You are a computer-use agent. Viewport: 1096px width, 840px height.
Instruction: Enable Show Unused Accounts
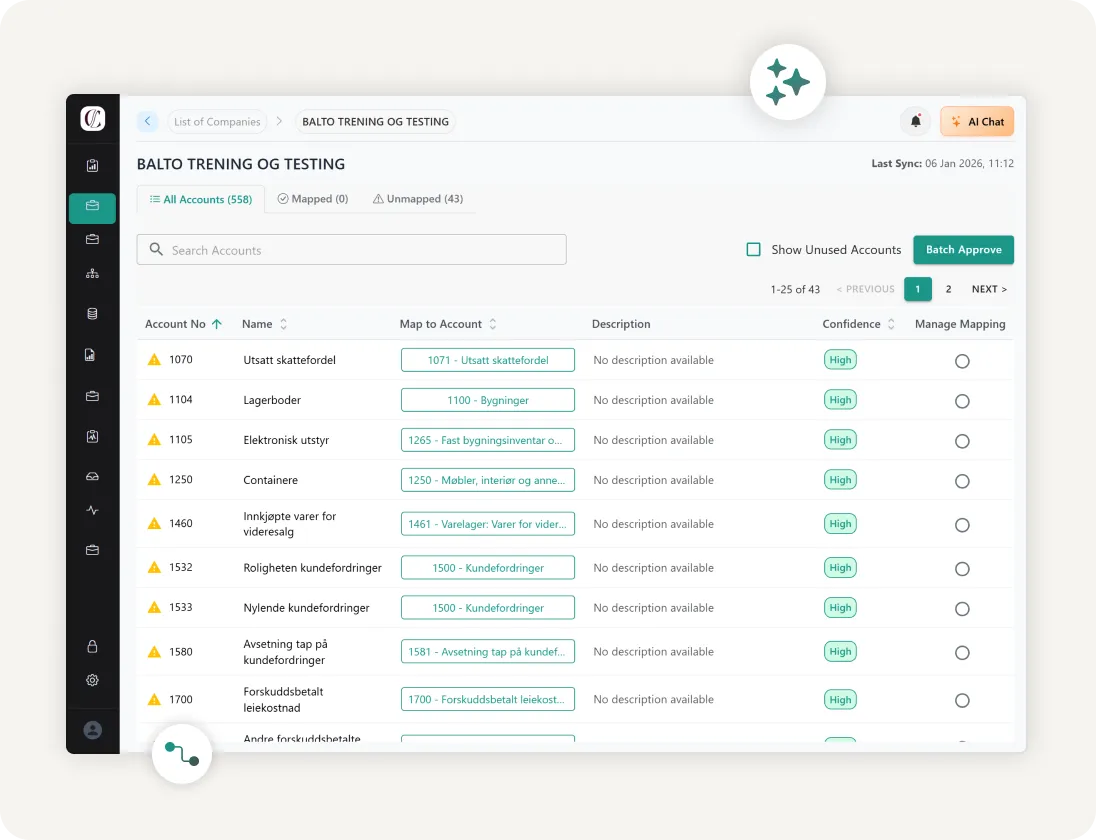[x=753, y=249]
